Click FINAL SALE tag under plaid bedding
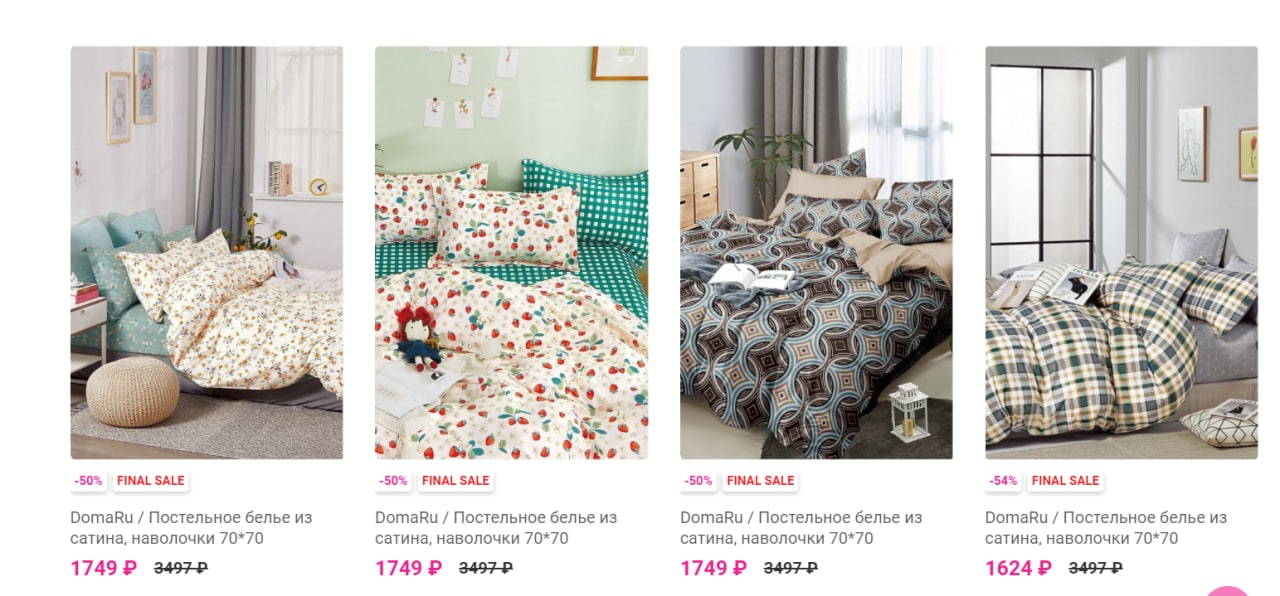The width and height of the screenshot is (1280, 596). pos(1065,481)
